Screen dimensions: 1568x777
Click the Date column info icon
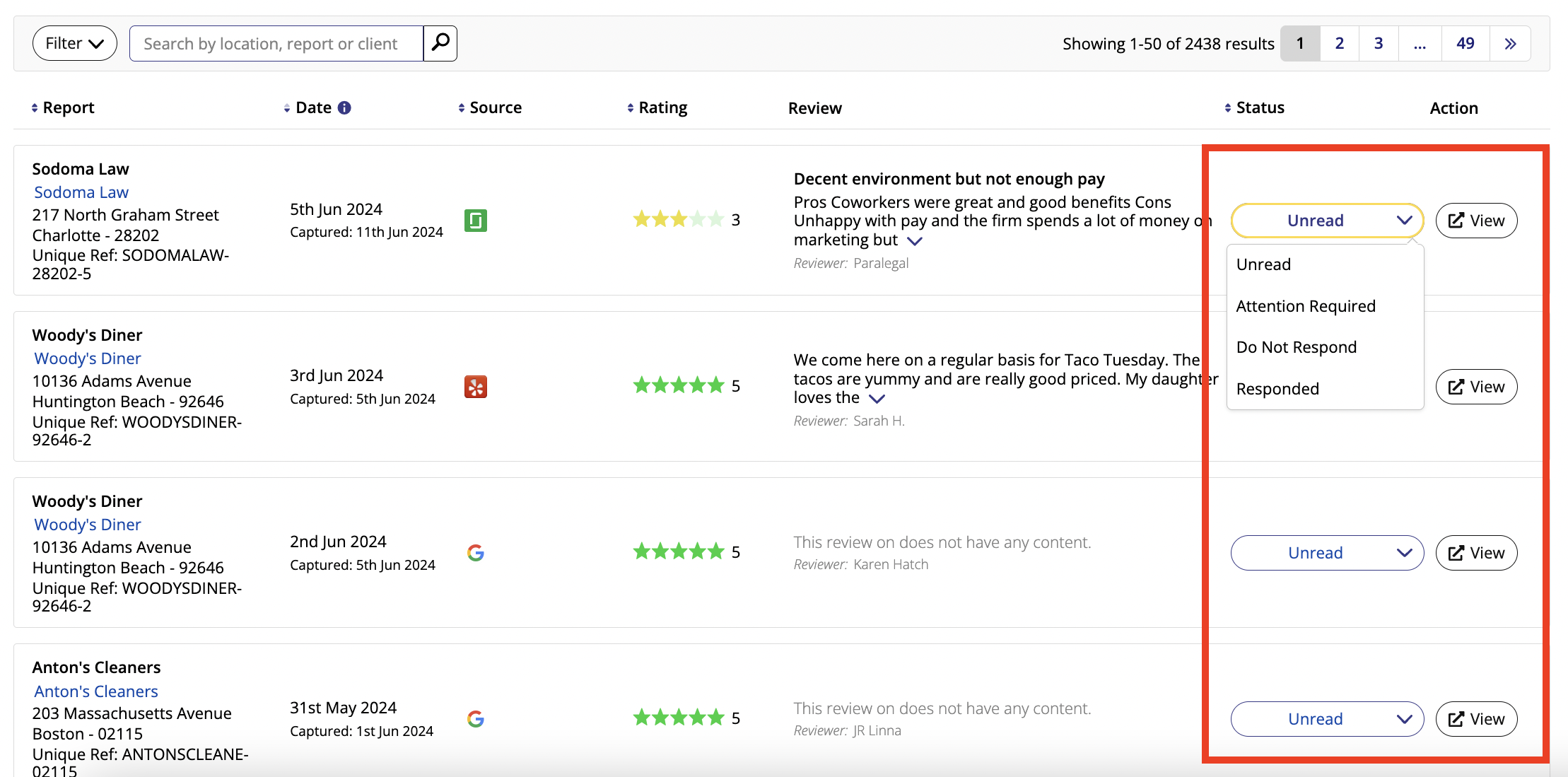[344, 107]
